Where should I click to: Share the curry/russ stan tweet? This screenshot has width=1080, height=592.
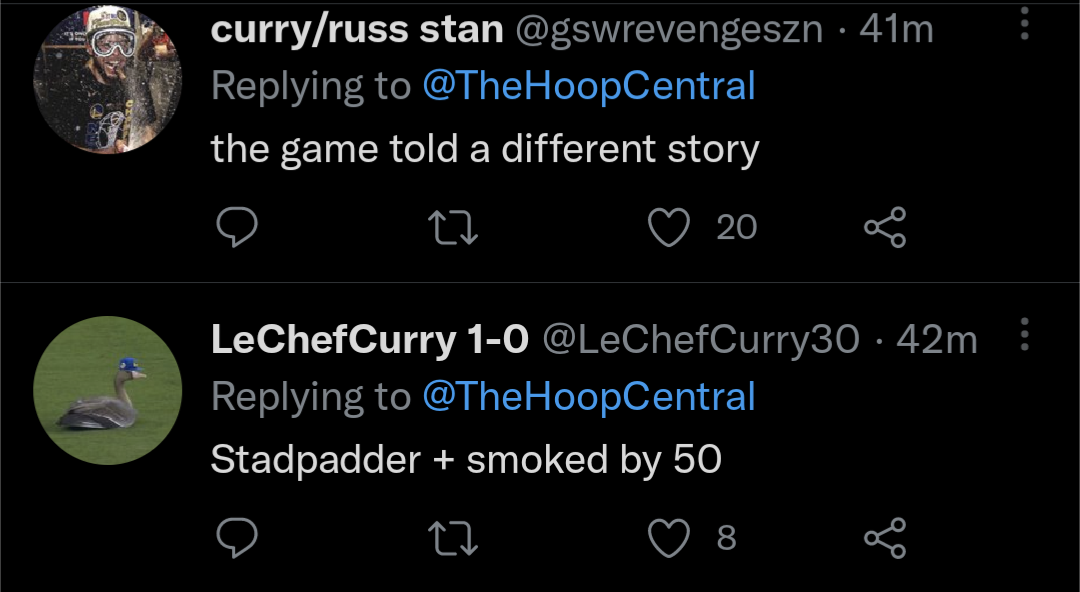(x=884, y=228)
